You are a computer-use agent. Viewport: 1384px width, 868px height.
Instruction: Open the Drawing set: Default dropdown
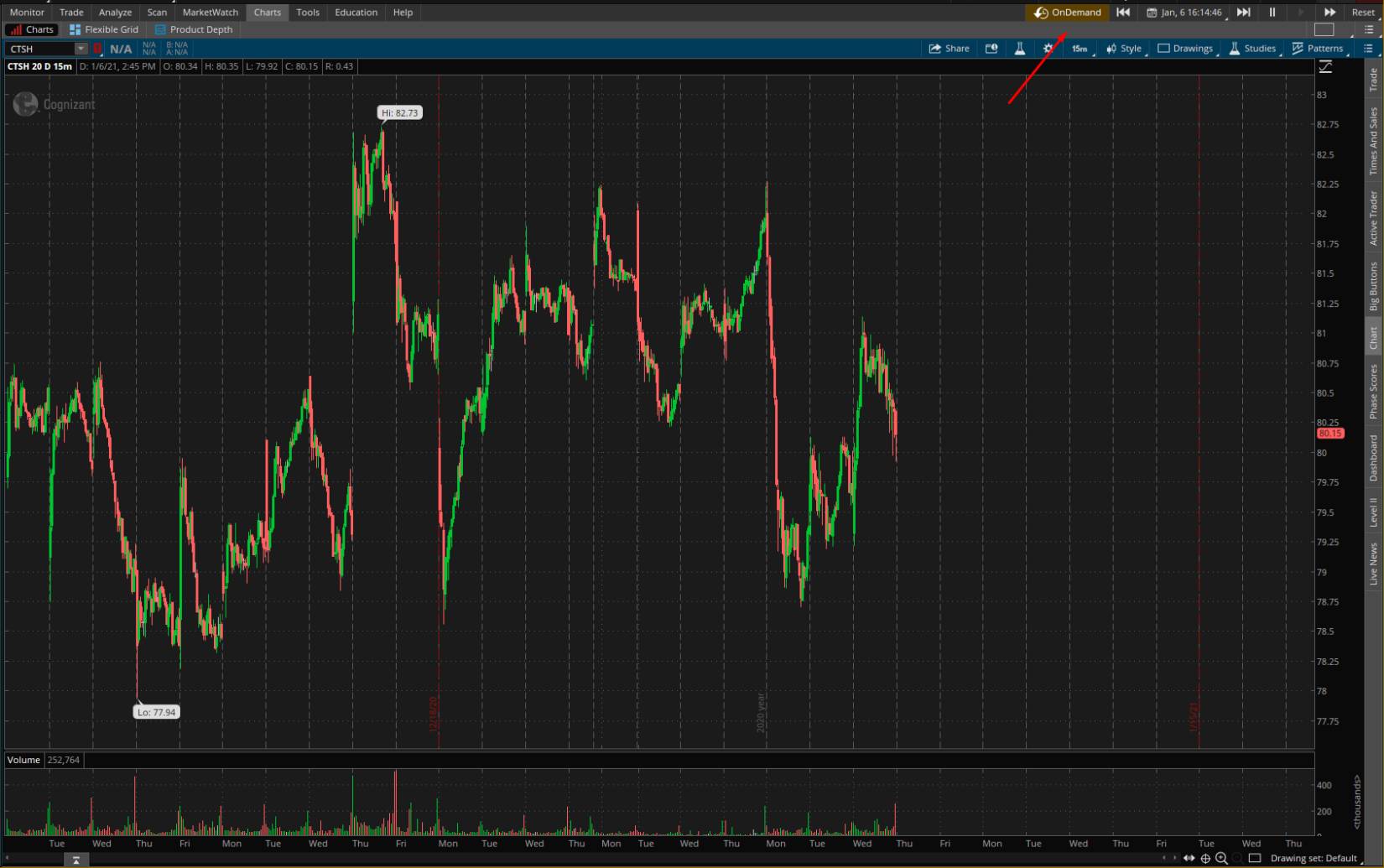pyautogui.click(x=1313, y=858)
